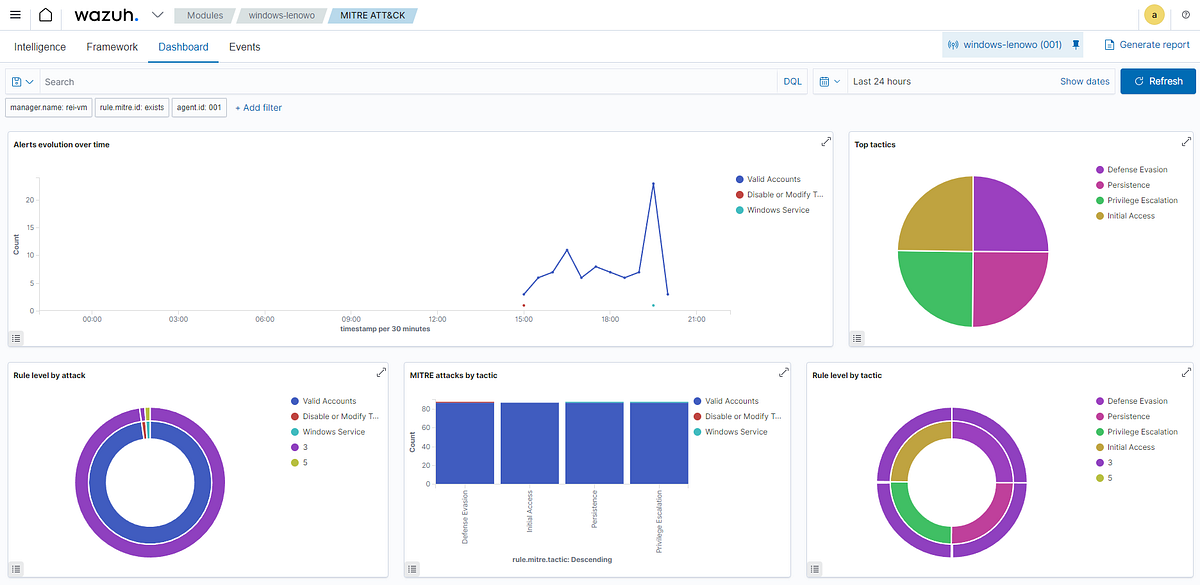1200x585 pixels.
Task: Open the Wazuh logo dropdown chevron
Action: point(157,15)
